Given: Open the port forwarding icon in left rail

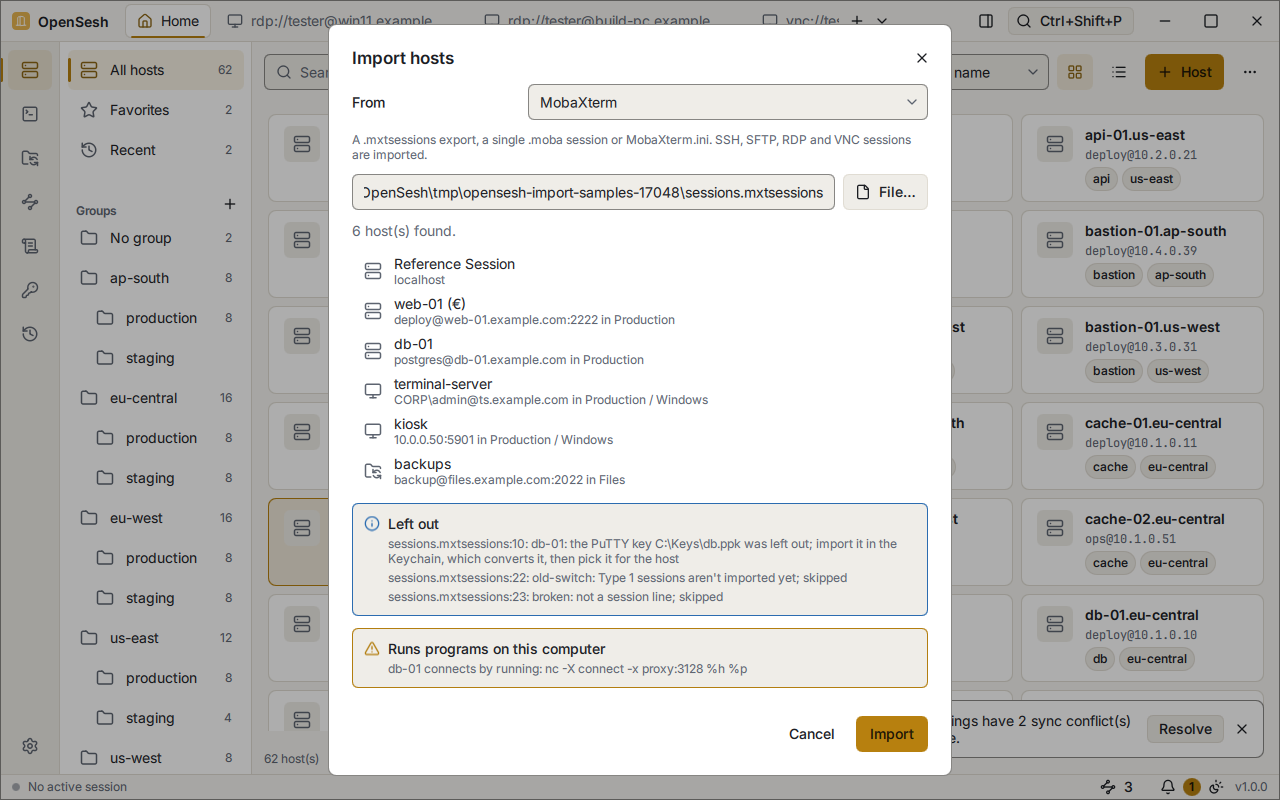Looking at the screenshot, I should [30, 202].
